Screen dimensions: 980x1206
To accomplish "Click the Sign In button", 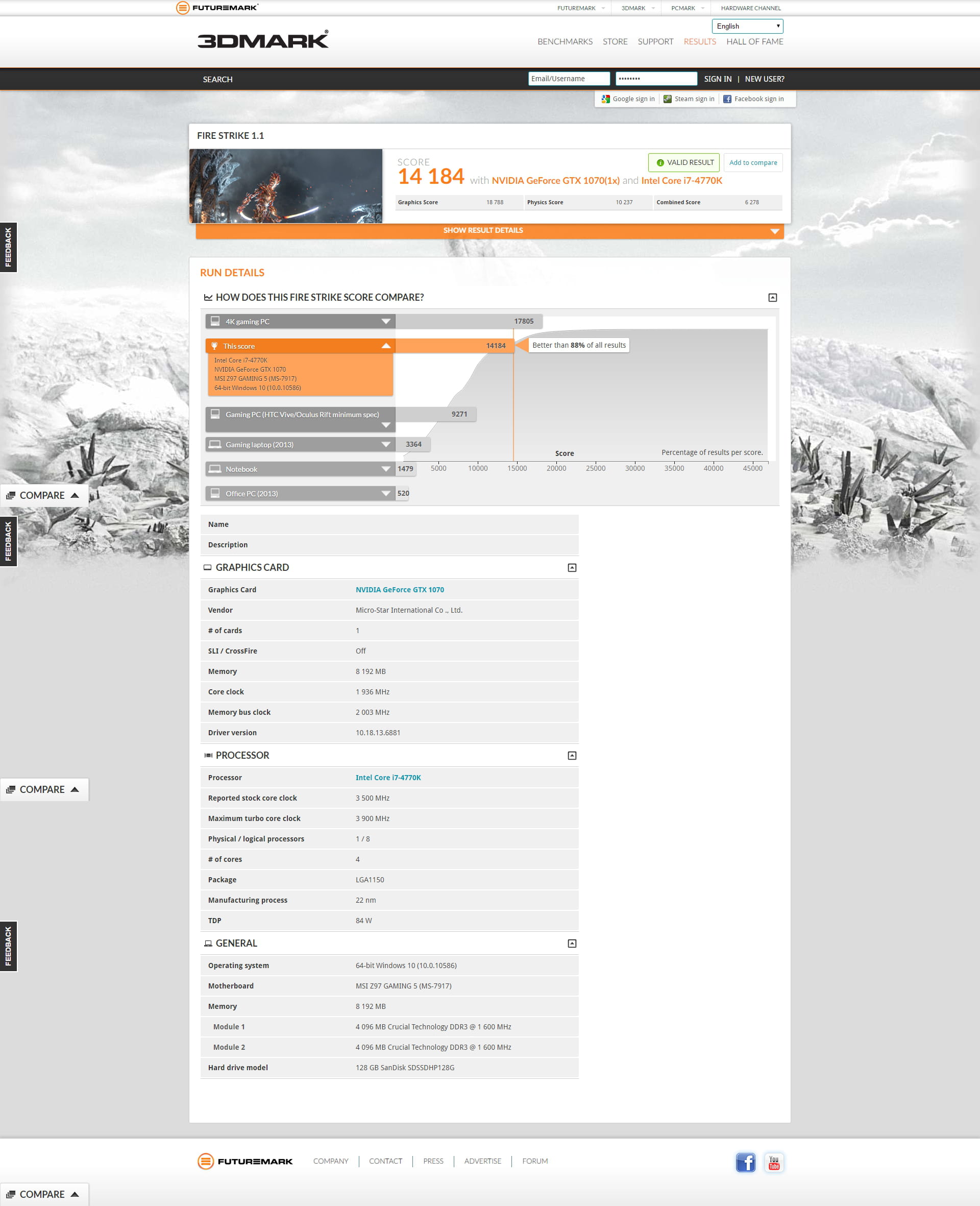I will pyautogui.click(x=718, y=79).
